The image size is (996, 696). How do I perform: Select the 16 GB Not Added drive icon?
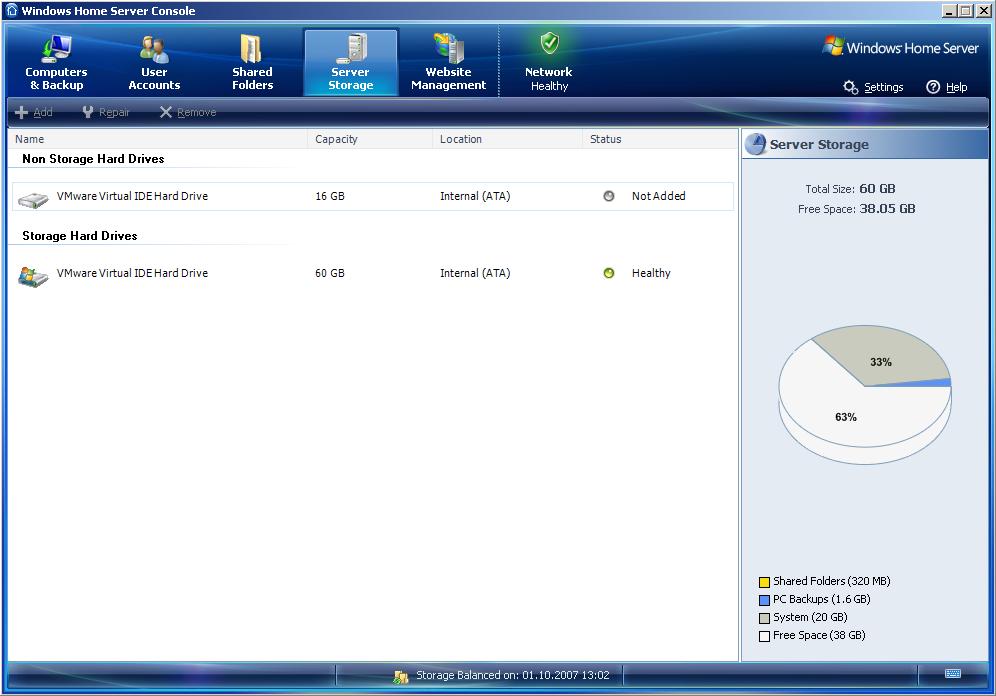pos(33,199)
